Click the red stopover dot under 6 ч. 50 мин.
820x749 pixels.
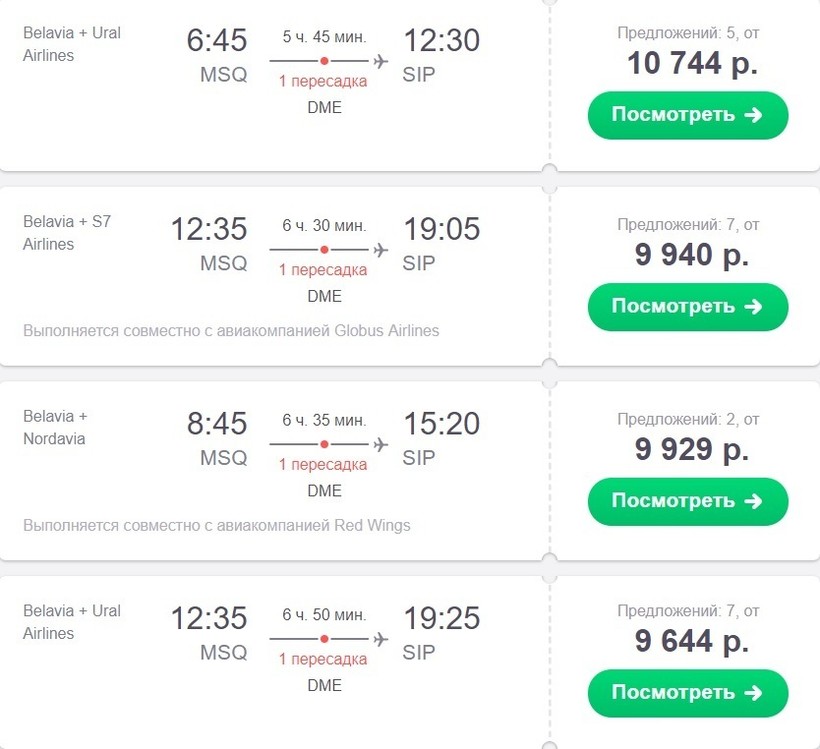[x=324, y=639]
